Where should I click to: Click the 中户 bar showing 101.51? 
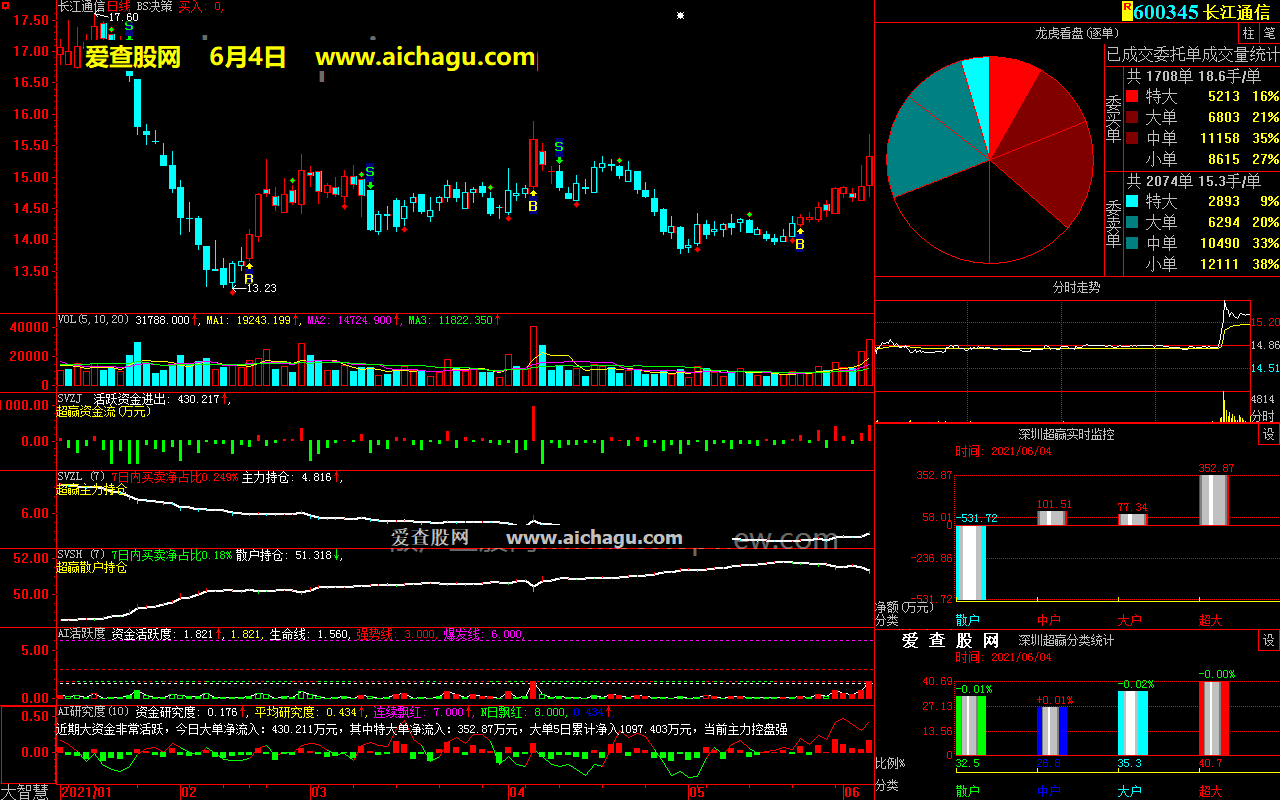point(1052,518)
